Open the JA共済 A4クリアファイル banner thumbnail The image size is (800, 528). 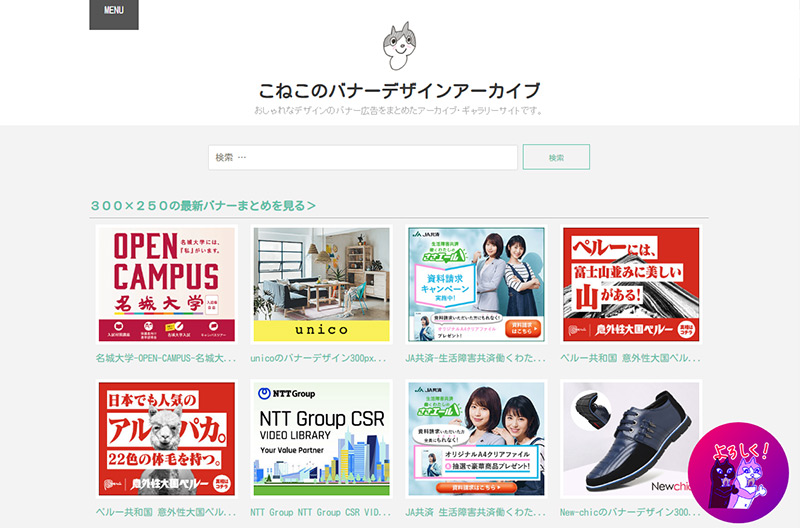pyautogui.click(x=476, y=439)
